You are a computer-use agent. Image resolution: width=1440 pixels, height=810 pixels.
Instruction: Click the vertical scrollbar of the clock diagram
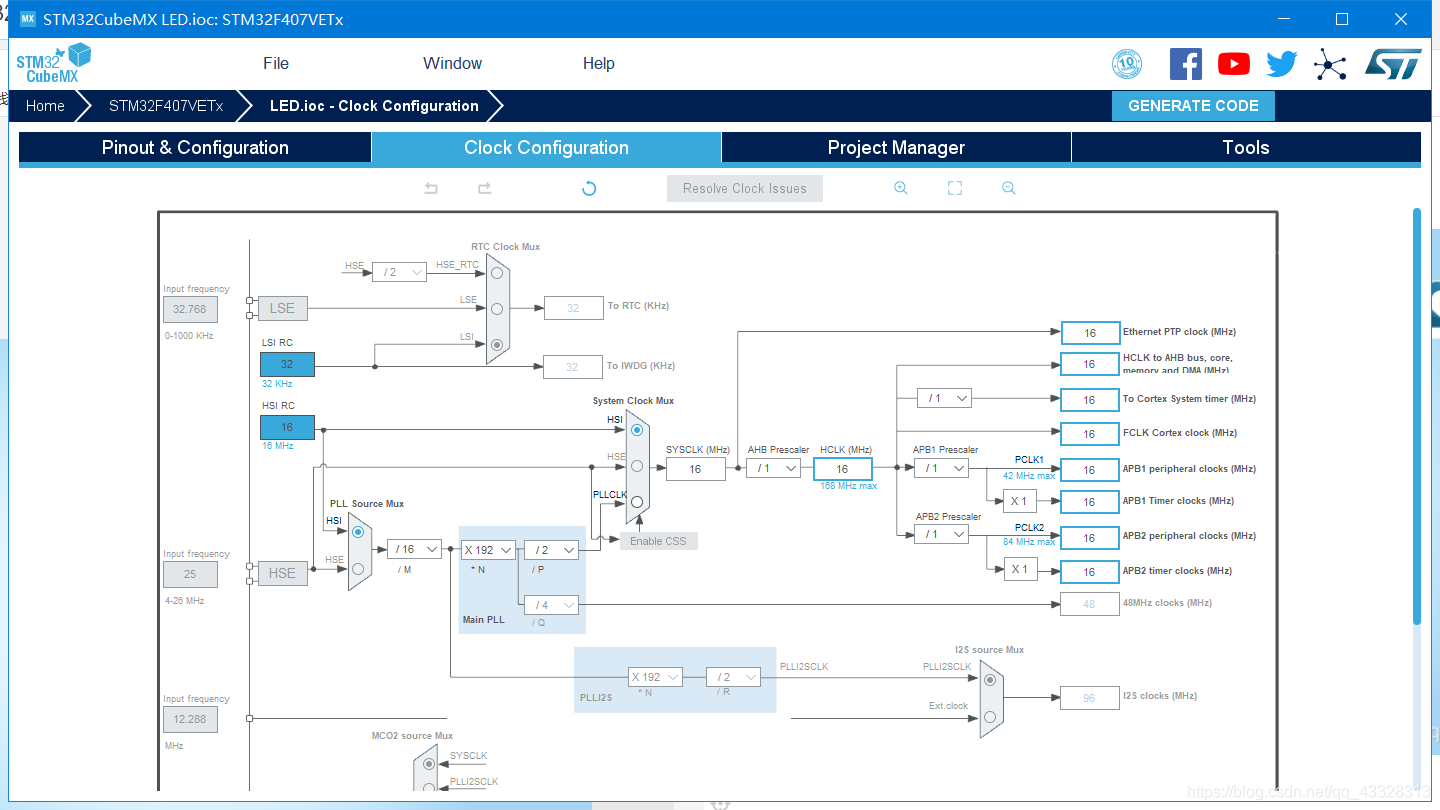(1416, 415)
